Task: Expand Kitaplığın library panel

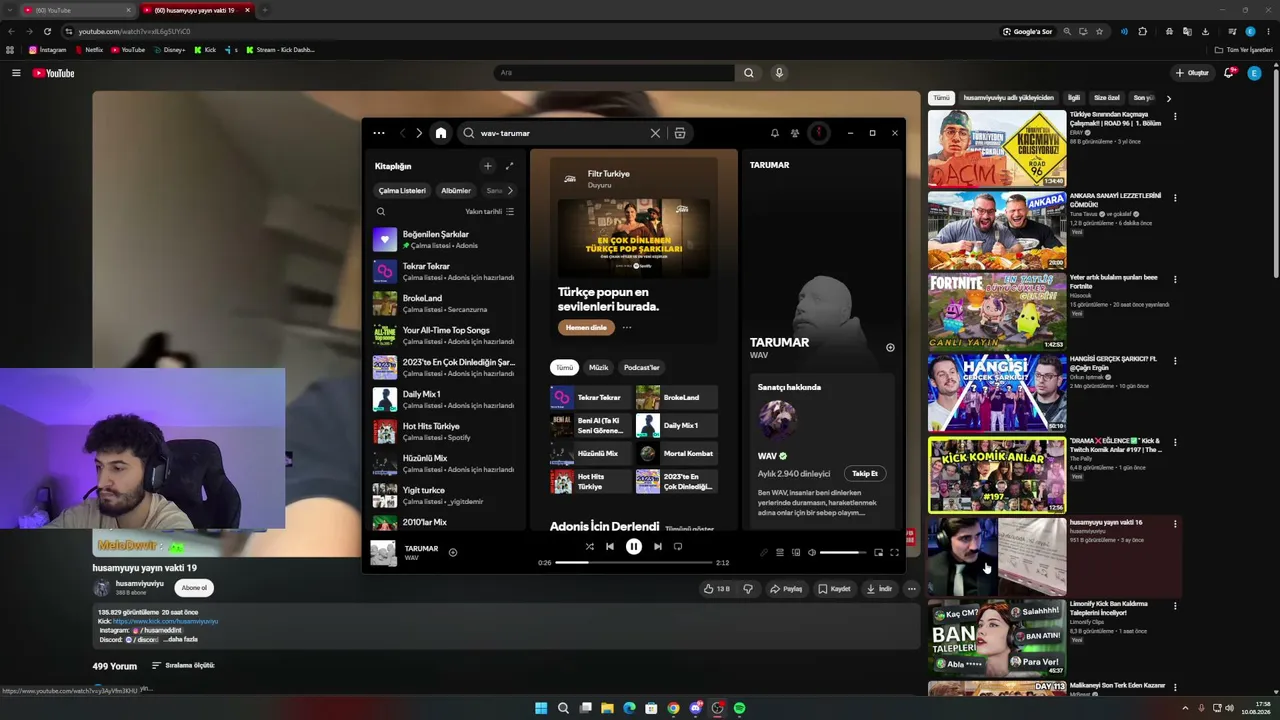Action: pos(509,166)
